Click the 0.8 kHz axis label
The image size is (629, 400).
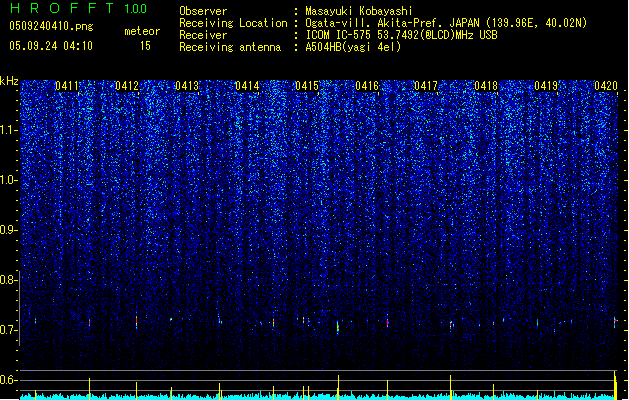coord(8,280)
